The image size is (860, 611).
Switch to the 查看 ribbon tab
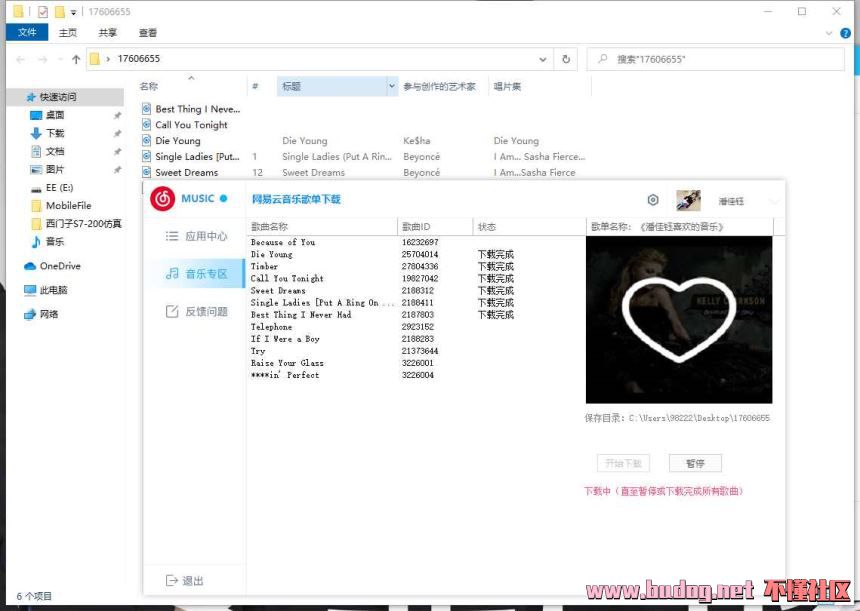tap(148, 33)
